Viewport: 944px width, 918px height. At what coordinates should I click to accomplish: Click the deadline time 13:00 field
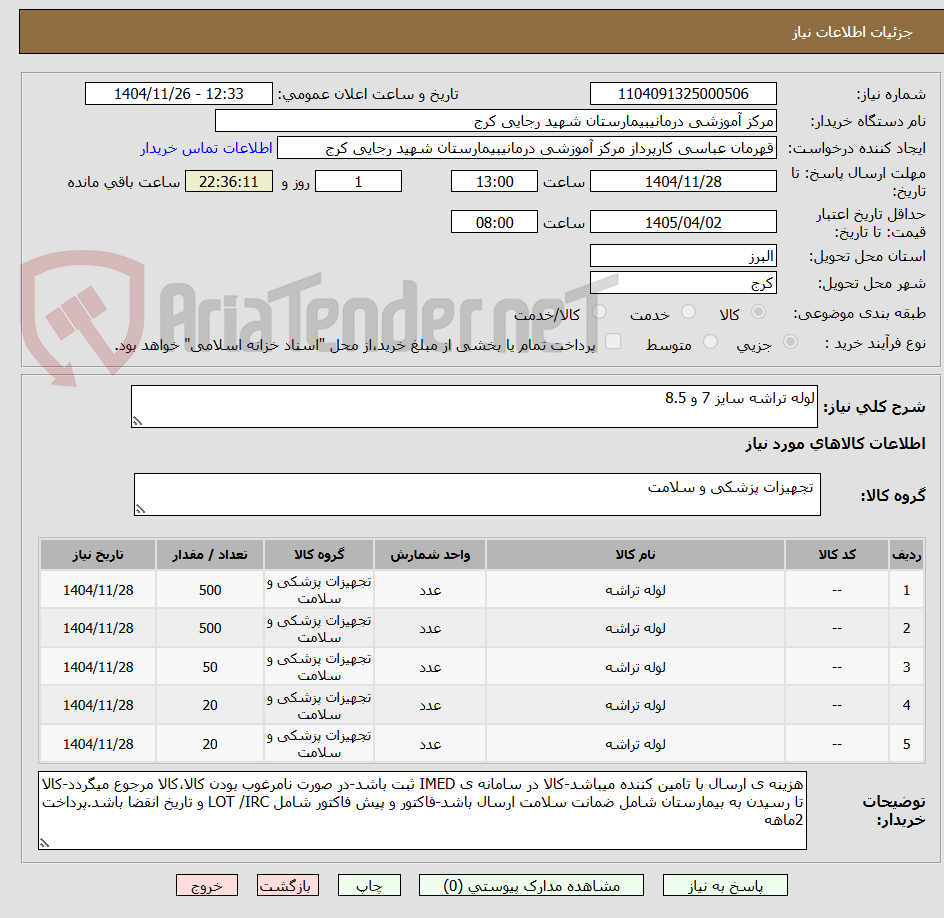coord(494,181)
